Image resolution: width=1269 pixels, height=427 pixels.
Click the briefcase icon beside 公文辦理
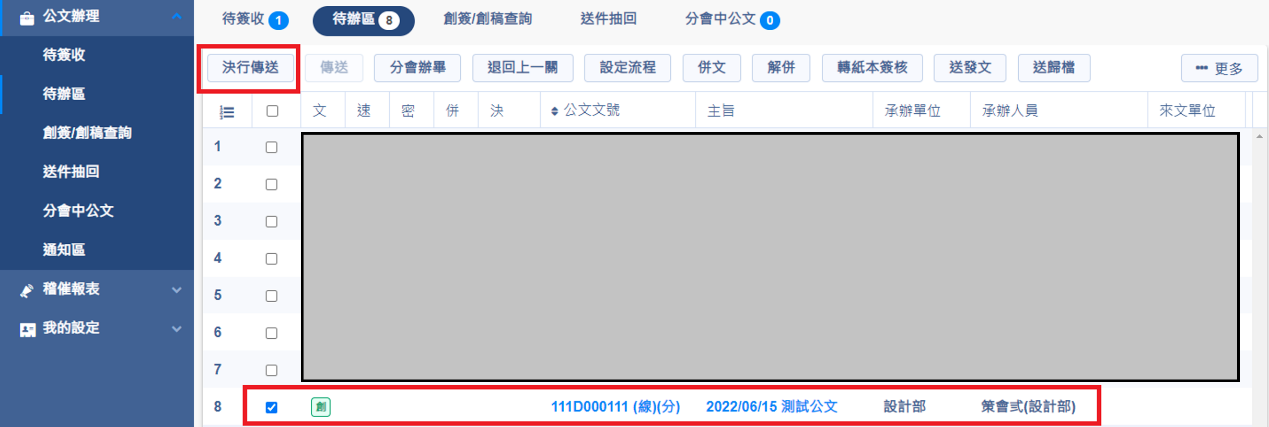click(x=27, y=17)
